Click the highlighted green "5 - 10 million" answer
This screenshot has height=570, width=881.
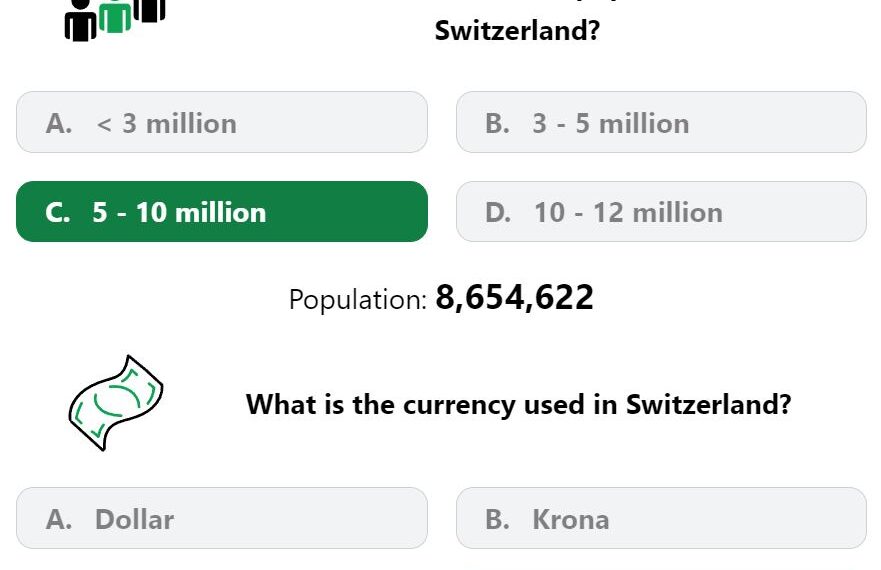point(222,212)
